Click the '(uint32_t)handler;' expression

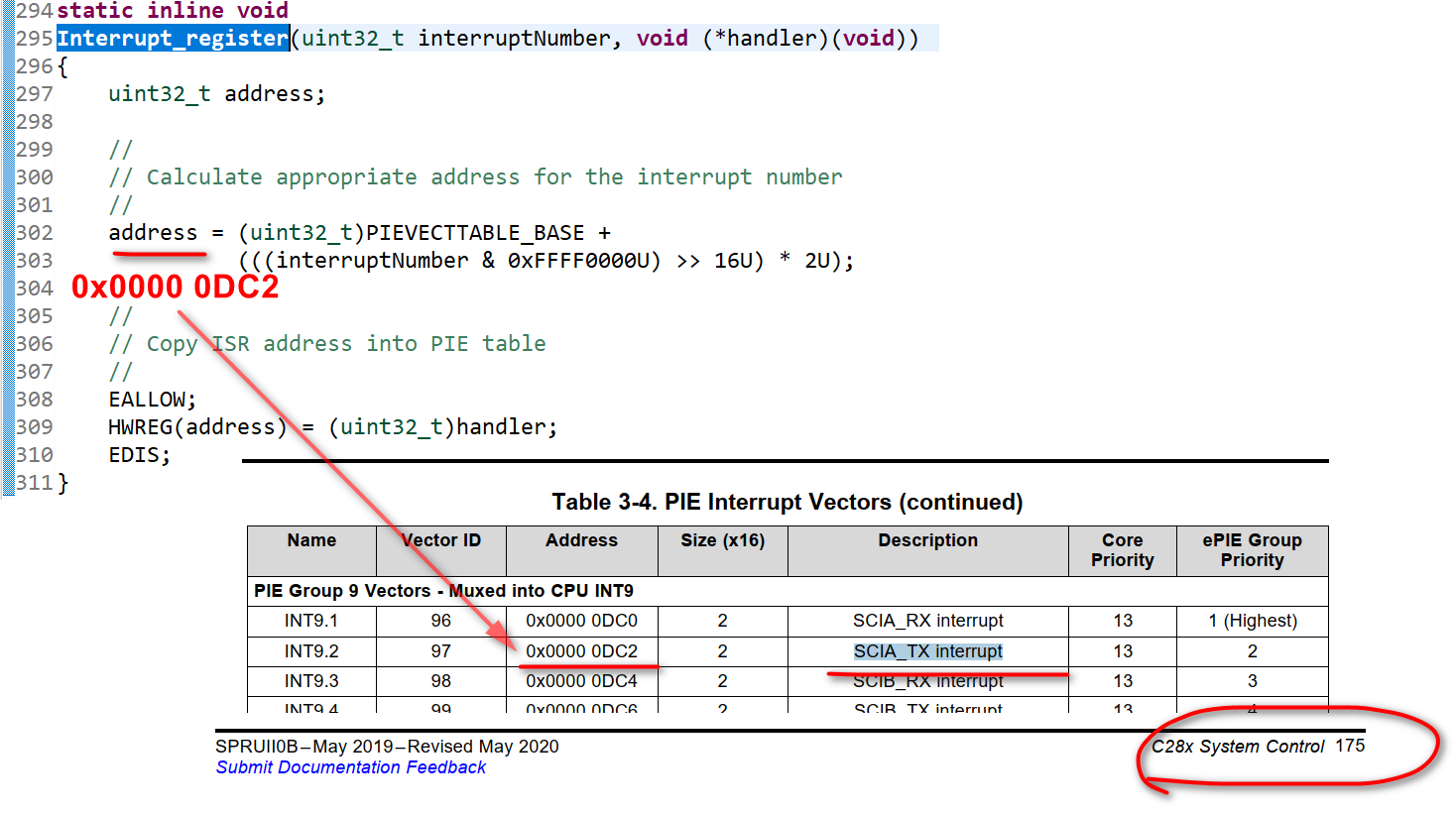[443, 427]
